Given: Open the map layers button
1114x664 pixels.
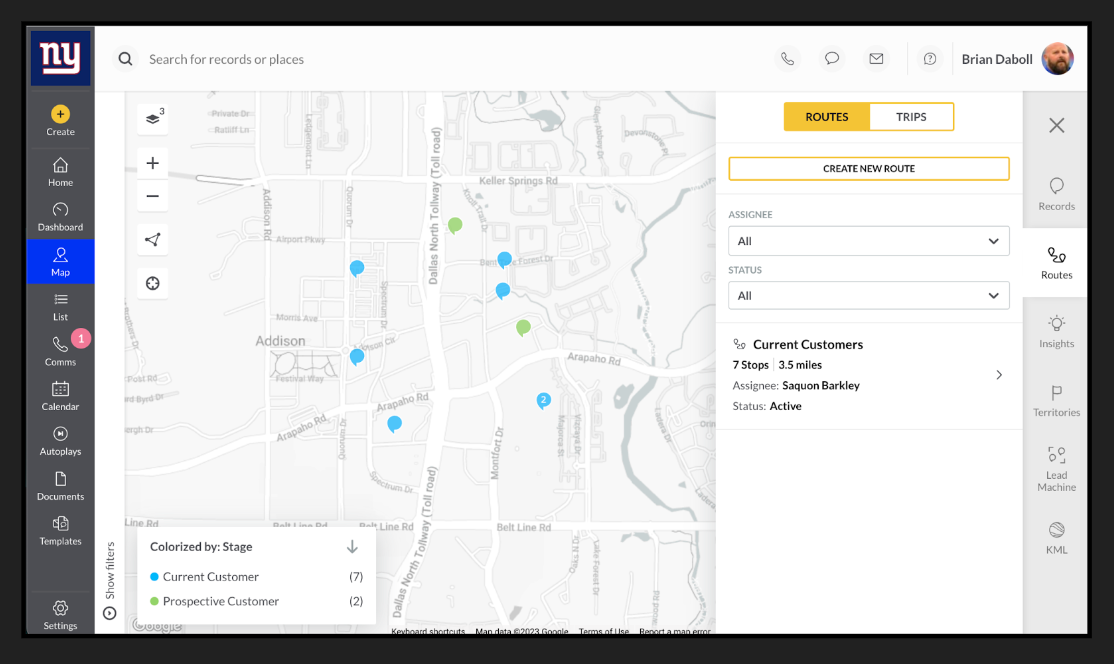Looking at the screenshot, I should coord(153,119).
